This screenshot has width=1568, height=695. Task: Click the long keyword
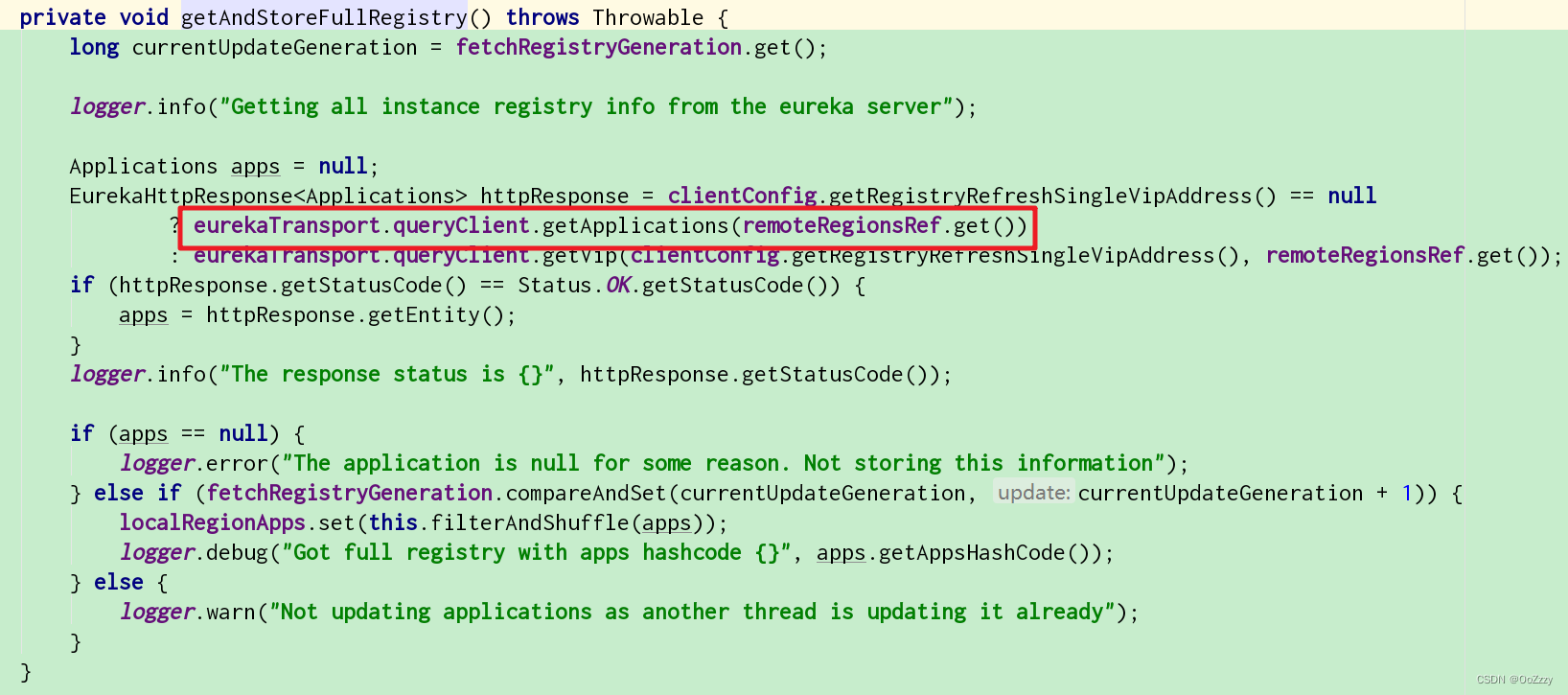[94, 47]
